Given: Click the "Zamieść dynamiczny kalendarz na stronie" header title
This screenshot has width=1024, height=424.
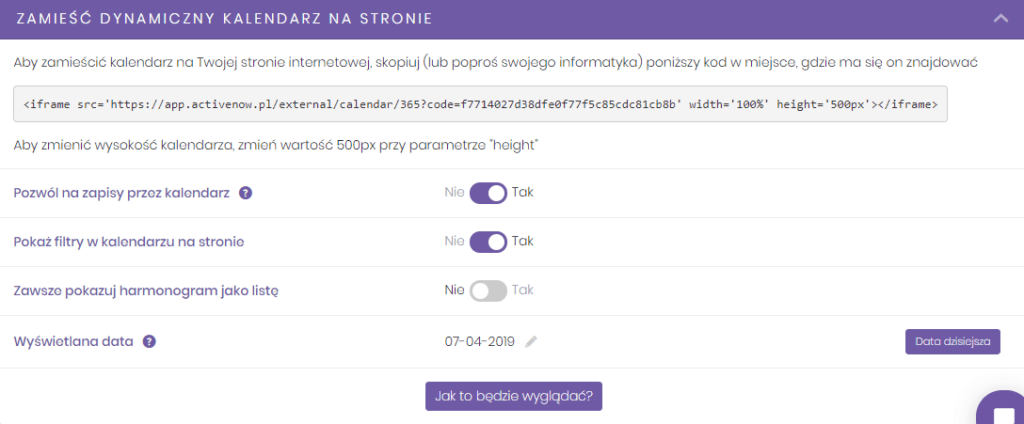Looking at the screenshot, I should point(224,19).
